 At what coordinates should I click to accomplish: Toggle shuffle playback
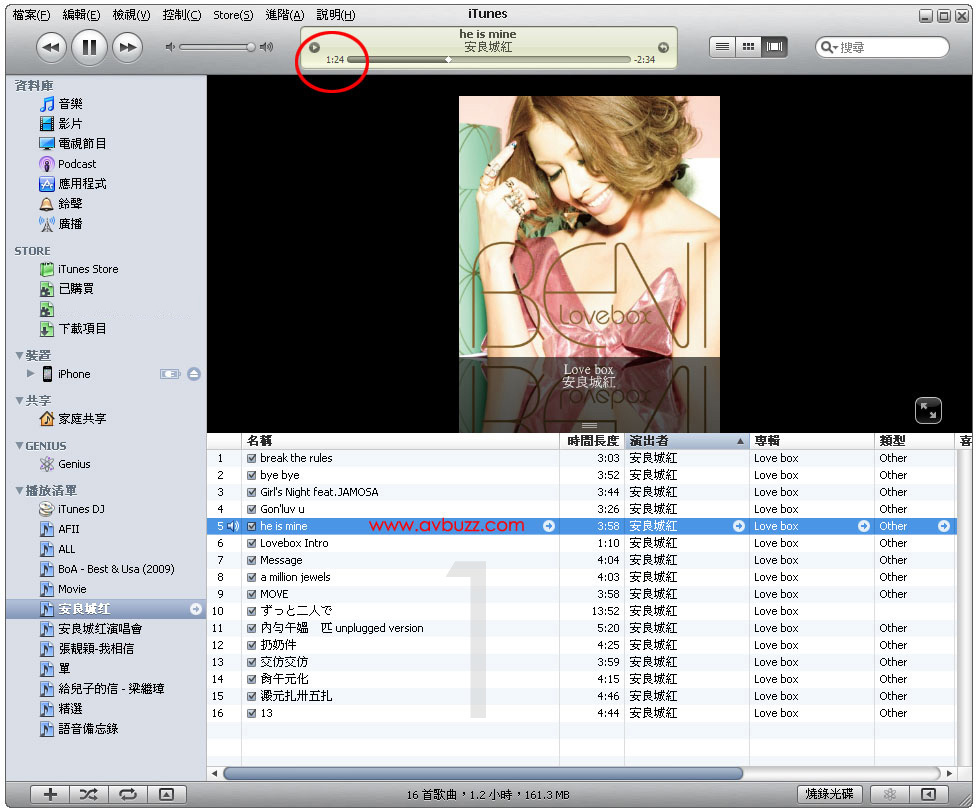coord(89,795)
